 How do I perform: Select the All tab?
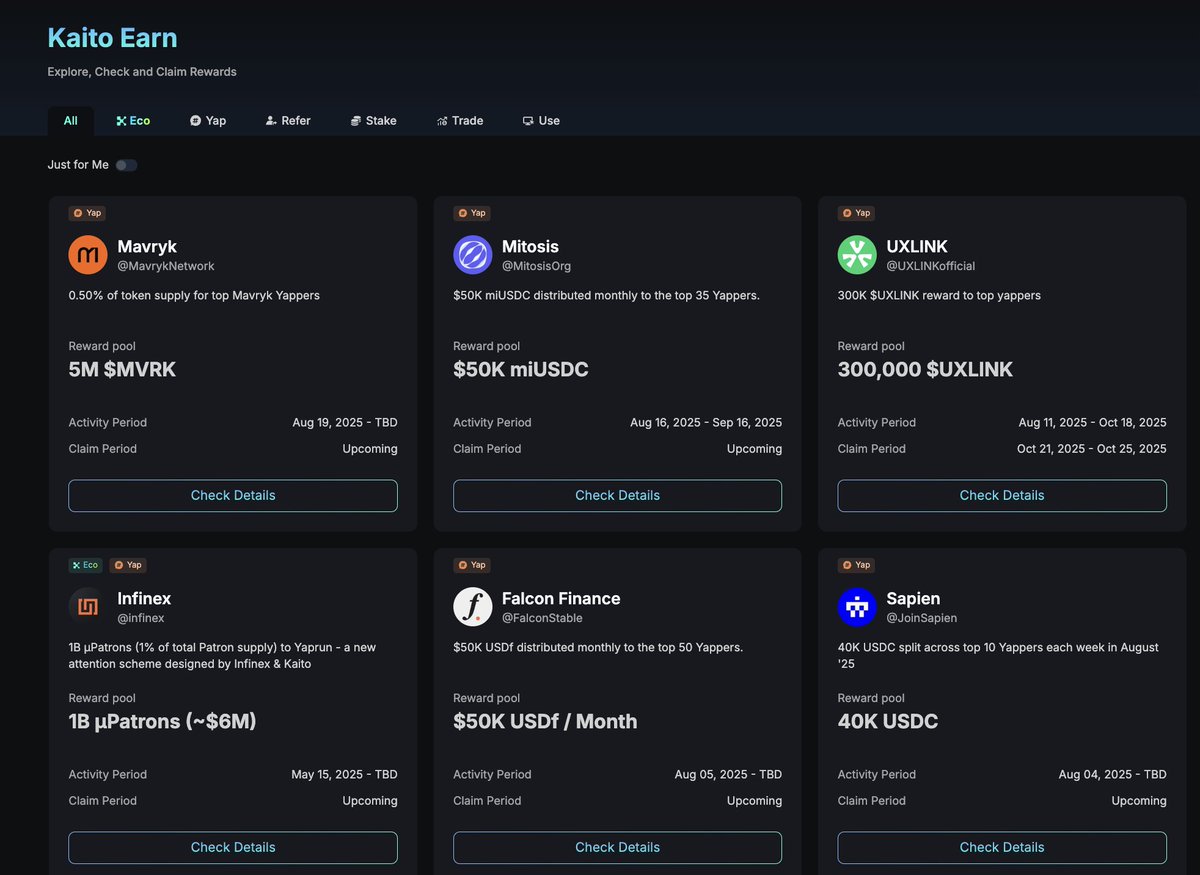[x=71, y=121]
